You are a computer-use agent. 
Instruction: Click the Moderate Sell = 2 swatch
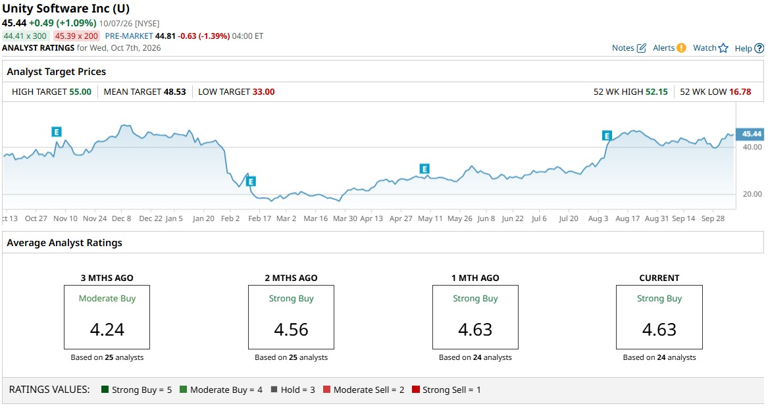click(x=327, y=390)
